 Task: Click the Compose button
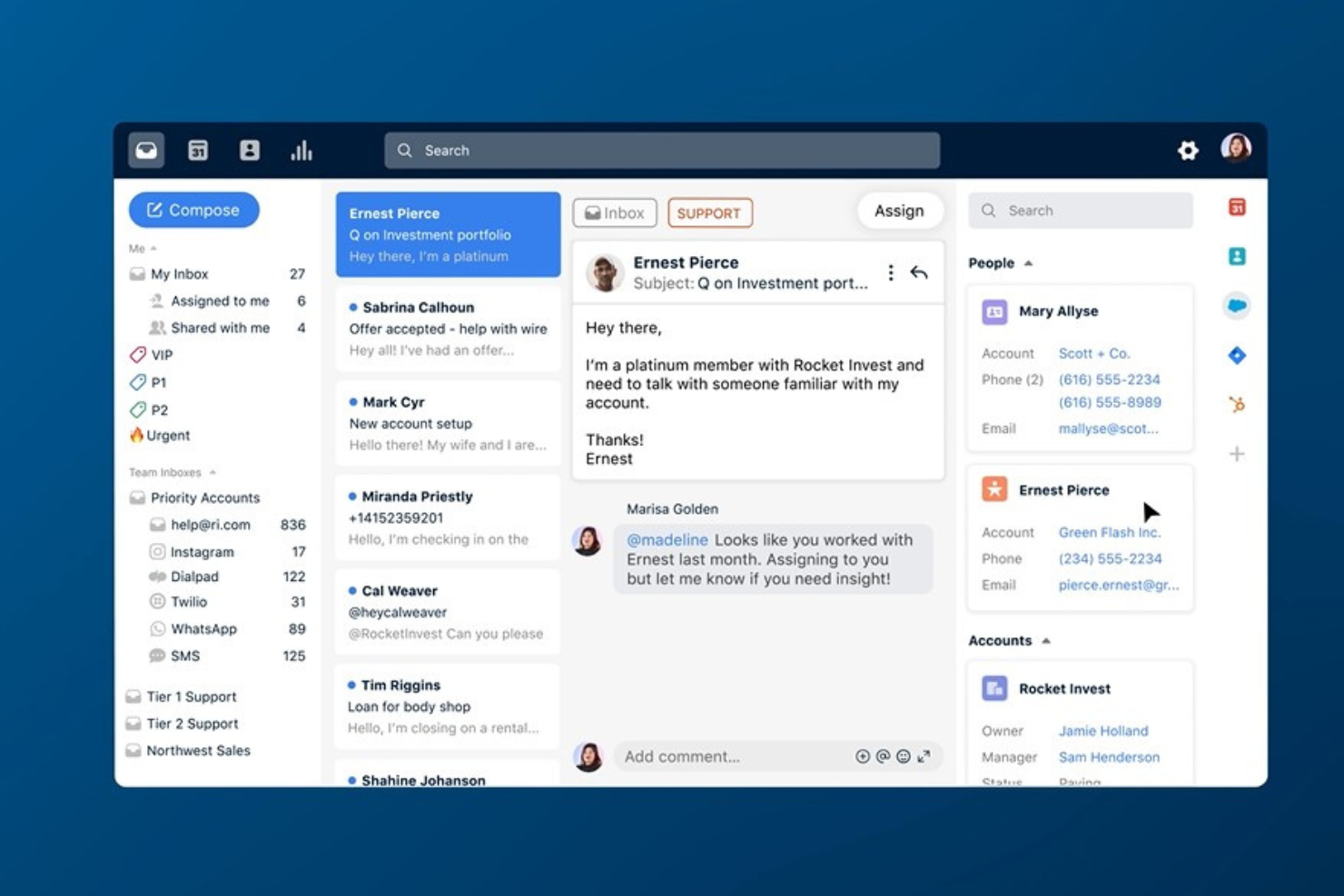click(x=193, y=210)
